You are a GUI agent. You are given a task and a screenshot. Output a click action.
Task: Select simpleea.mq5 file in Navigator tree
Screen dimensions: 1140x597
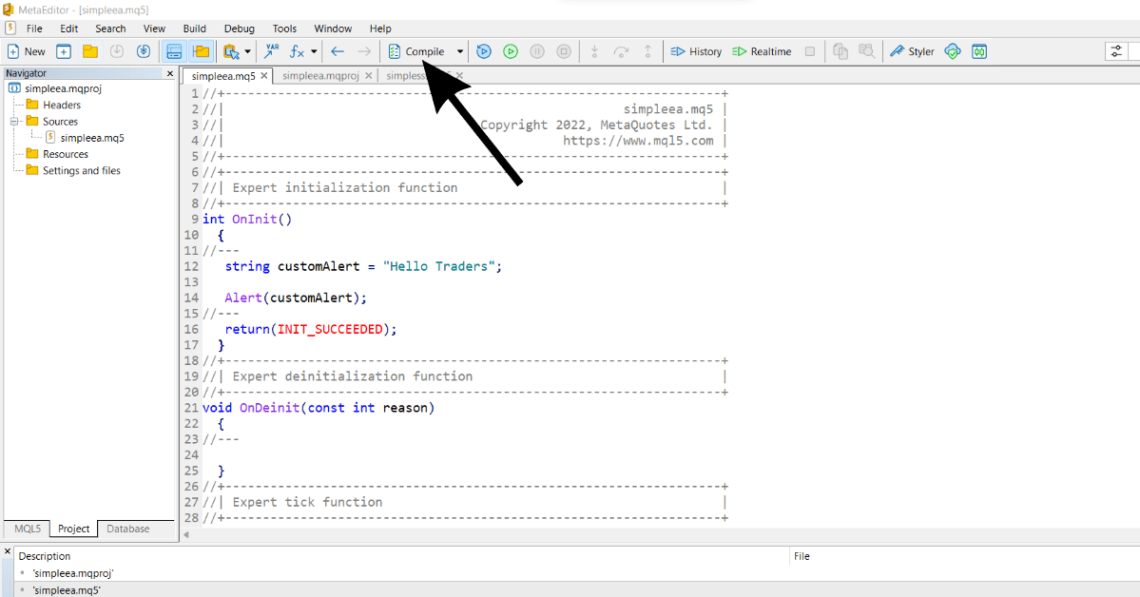coord(92,138)
